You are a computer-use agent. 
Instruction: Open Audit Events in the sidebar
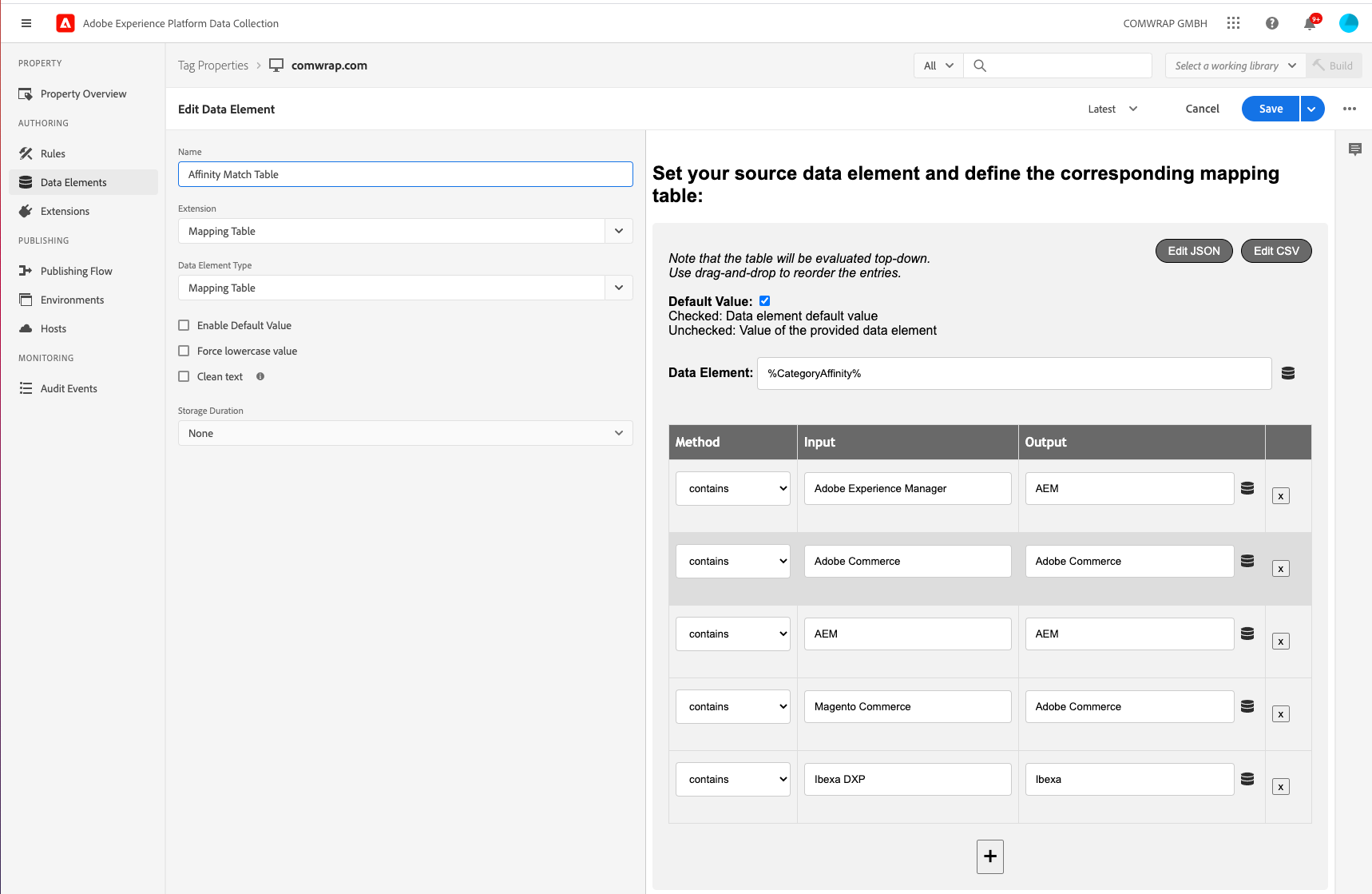coord(83,388)
